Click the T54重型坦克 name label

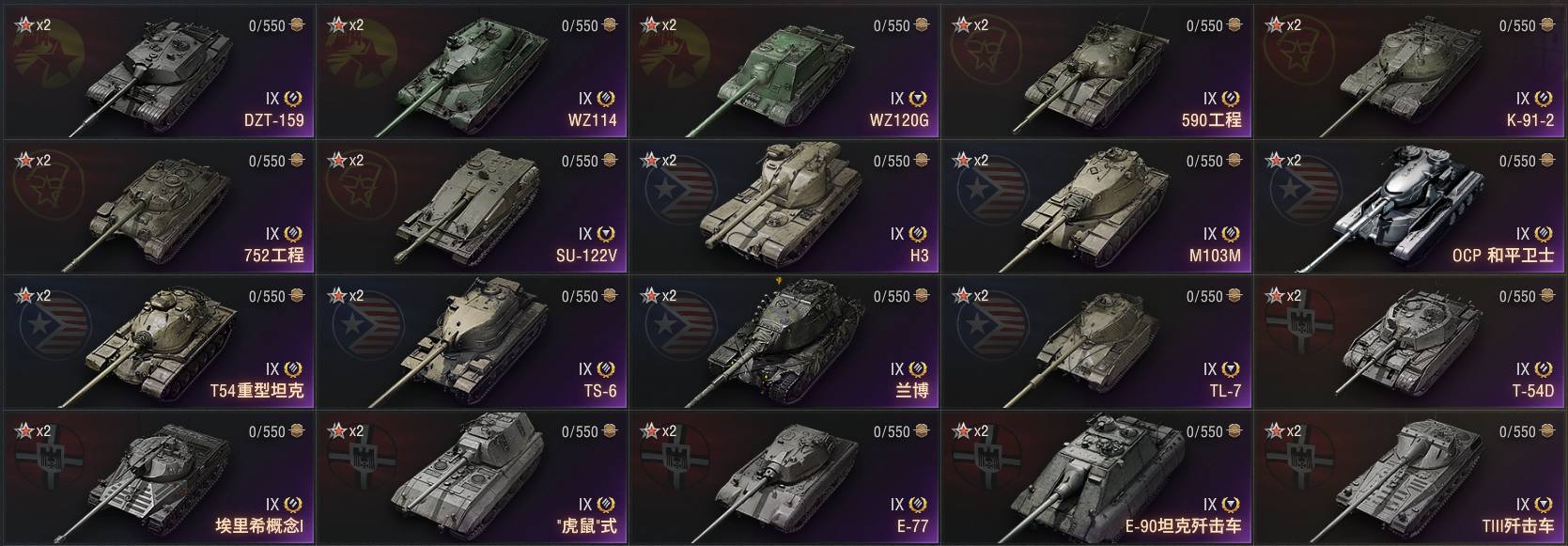pyautogui.click(x=256, y=391)
